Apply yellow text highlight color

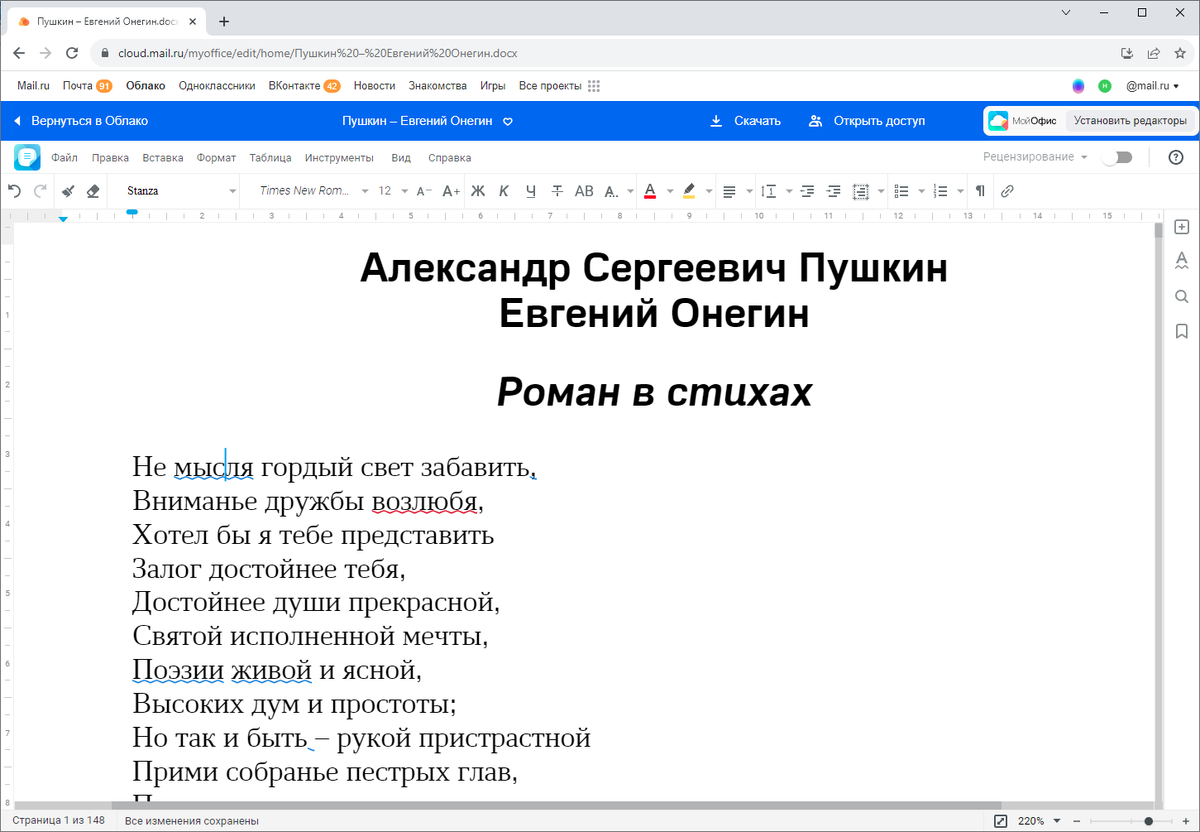pyautogui.click(x=689, y=190)
